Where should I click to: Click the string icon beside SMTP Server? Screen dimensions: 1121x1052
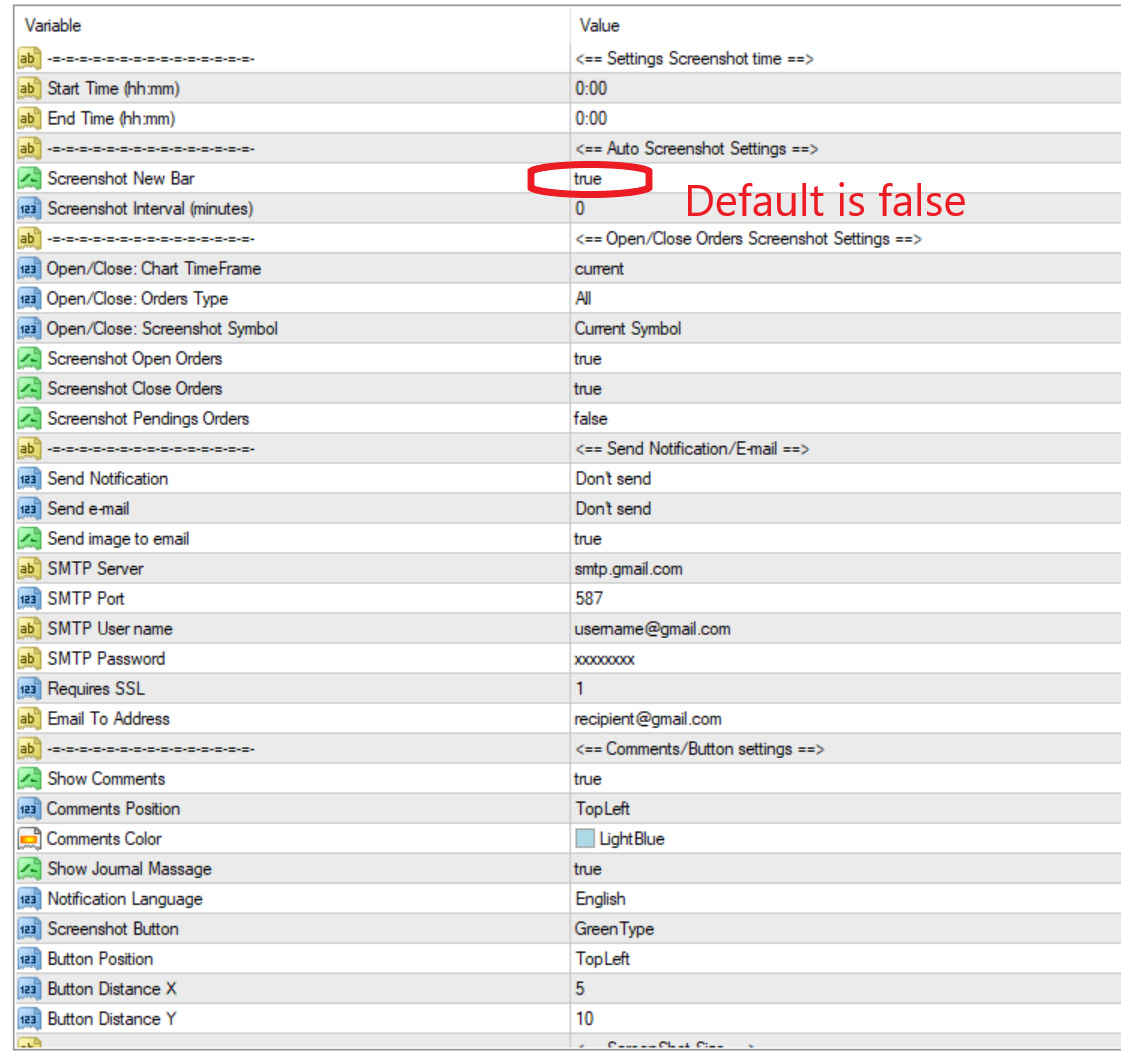click(x=29, y=569)
